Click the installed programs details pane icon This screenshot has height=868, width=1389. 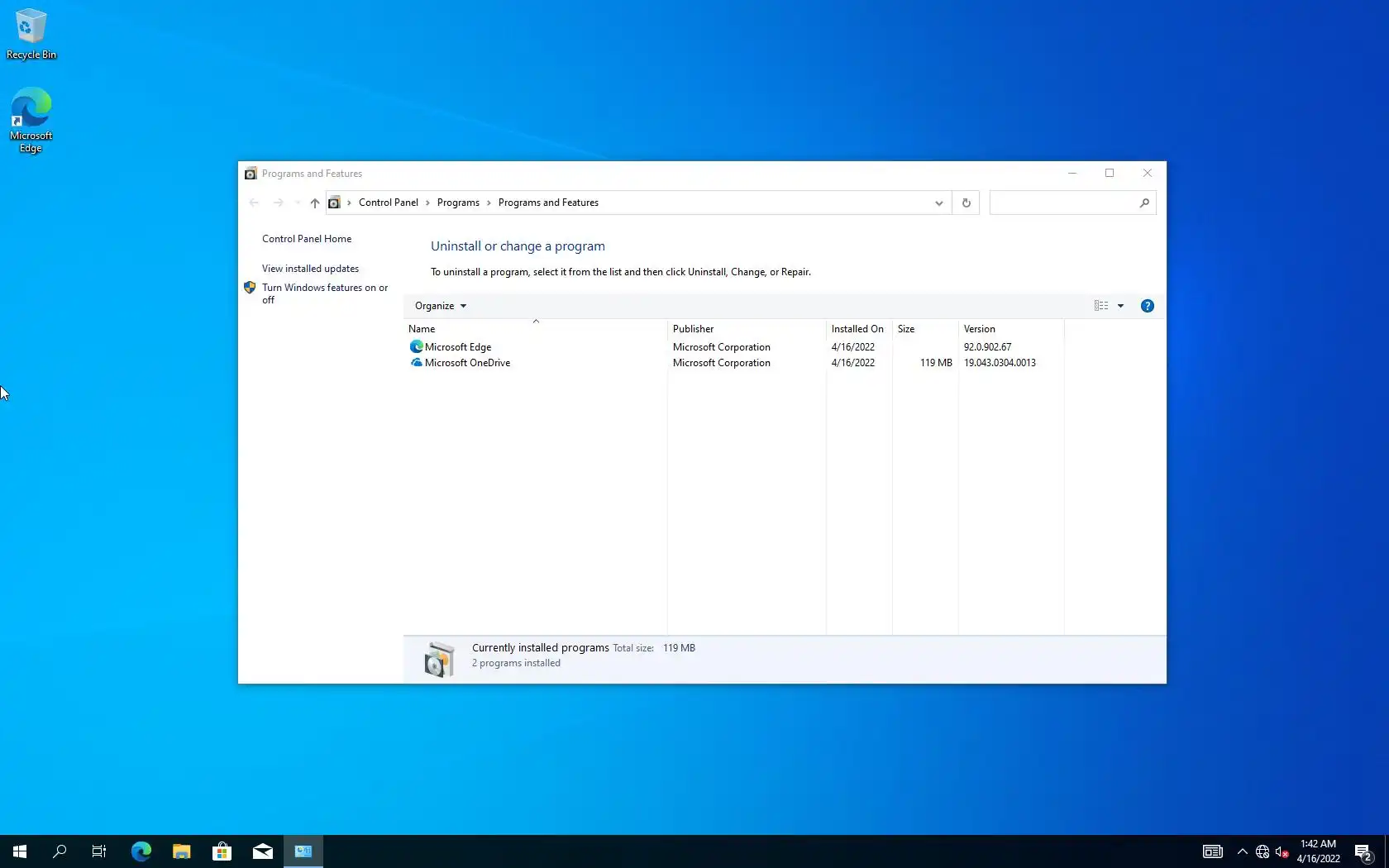(439, 660)
